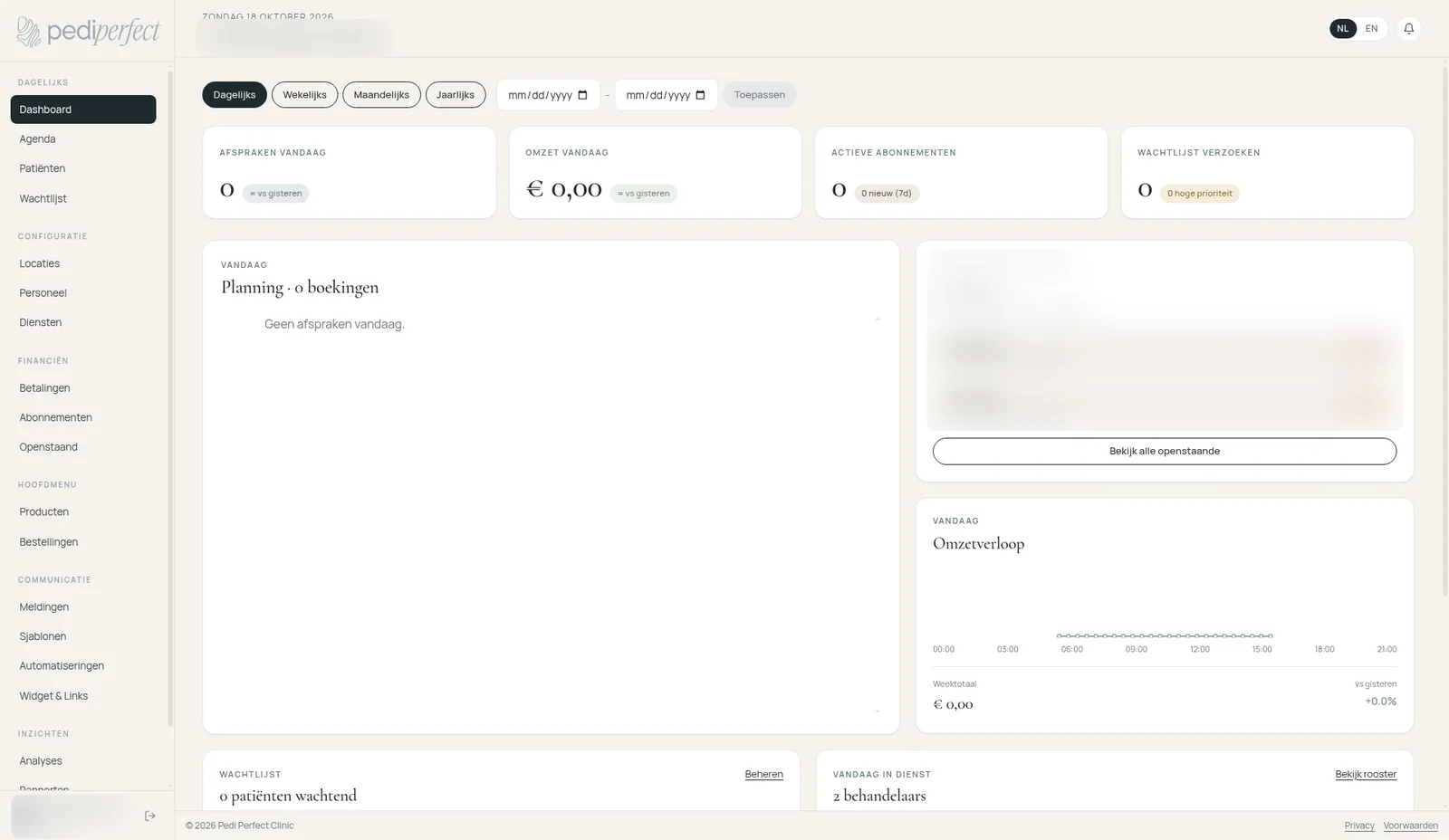
Task: Click the '= vs gisteren' badge under Omzet vandaag
Action: pyautogui.click(x=643, y=193)
